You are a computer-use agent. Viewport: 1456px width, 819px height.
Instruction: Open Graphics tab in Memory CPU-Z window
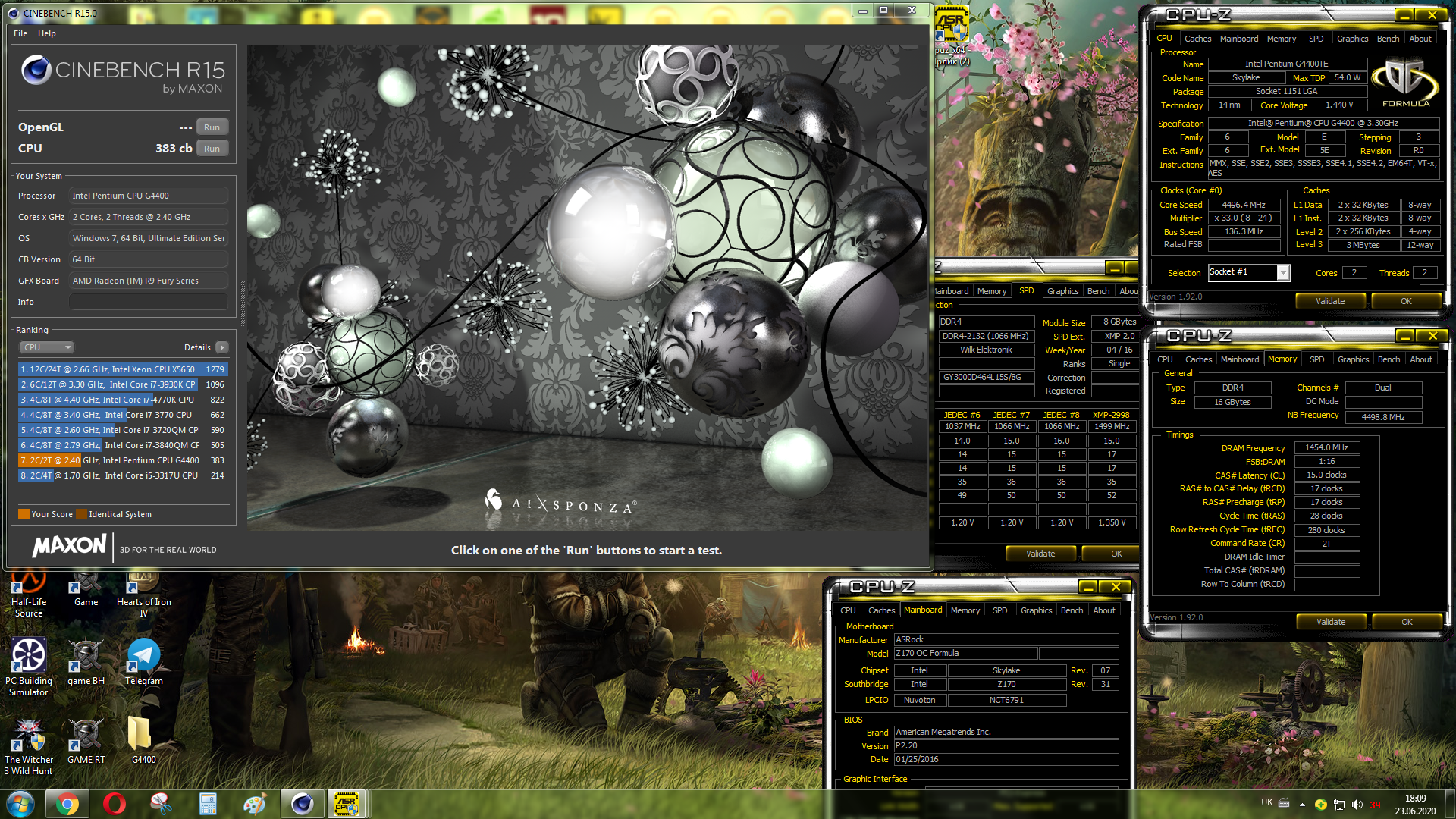pyautogui.click(x=1353, y=359)
